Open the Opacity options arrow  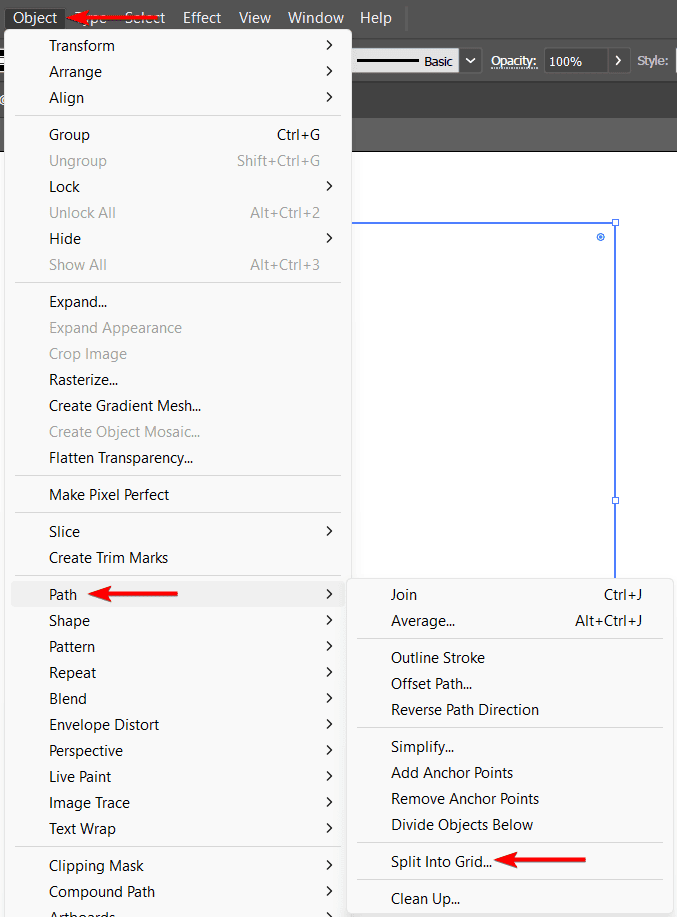click(x=617, y=60)
